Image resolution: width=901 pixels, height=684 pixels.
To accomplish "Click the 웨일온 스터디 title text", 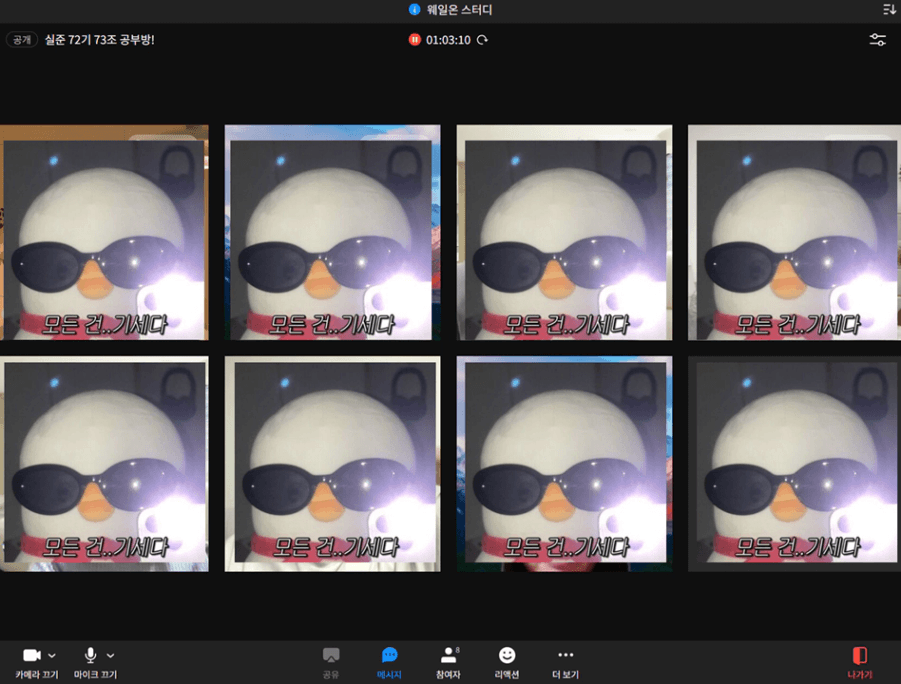I will coord(459,9).
